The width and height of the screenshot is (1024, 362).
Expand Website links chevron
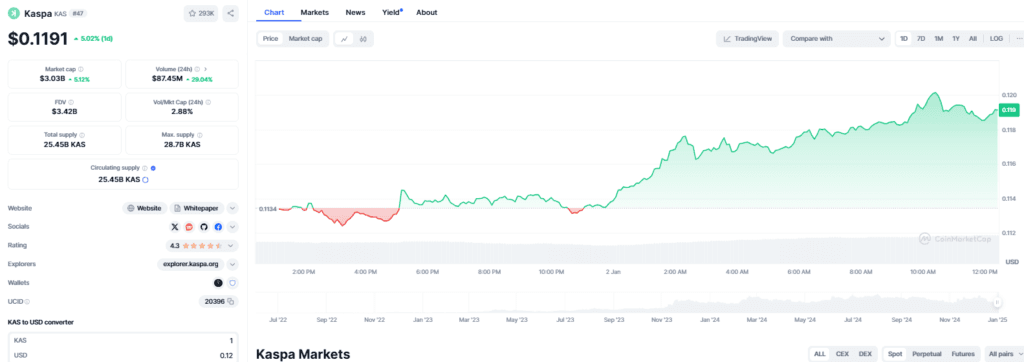(232, 208)
